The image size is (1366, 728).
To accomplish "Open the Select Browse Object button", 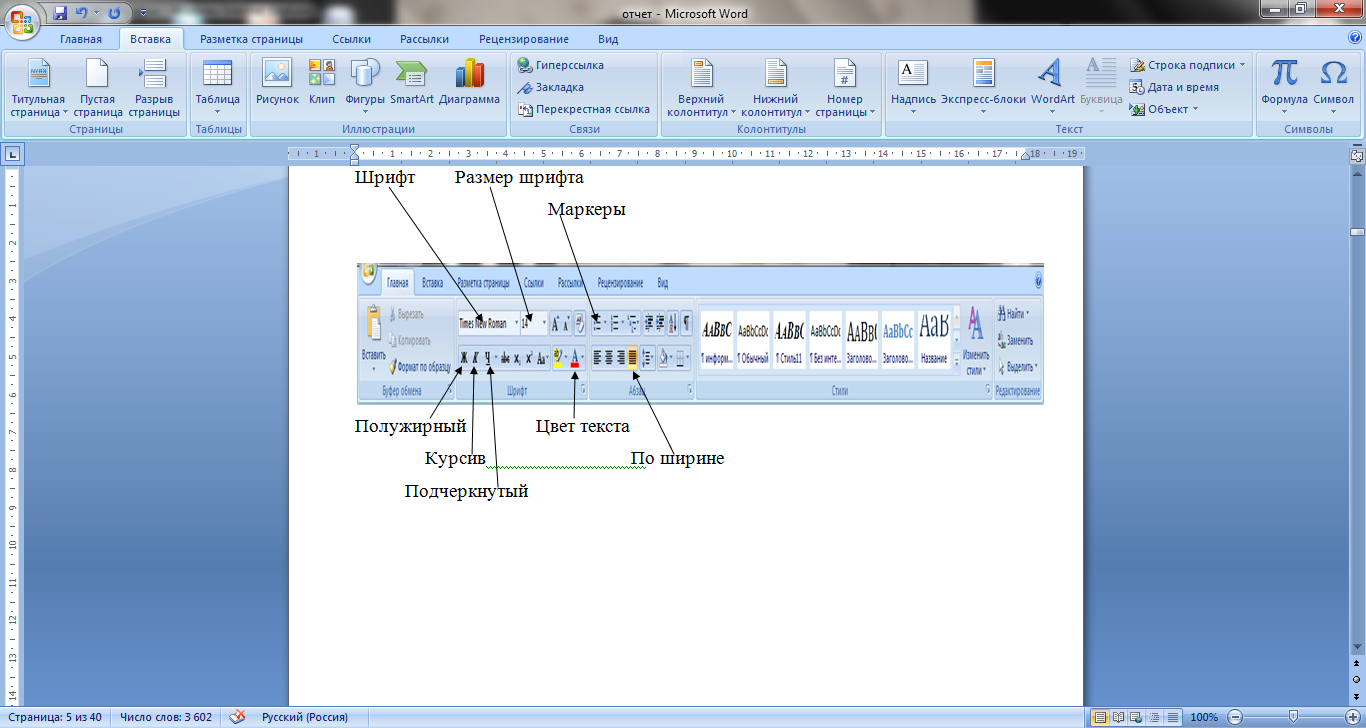I will pyautogui.click(x=1357, y=679).
